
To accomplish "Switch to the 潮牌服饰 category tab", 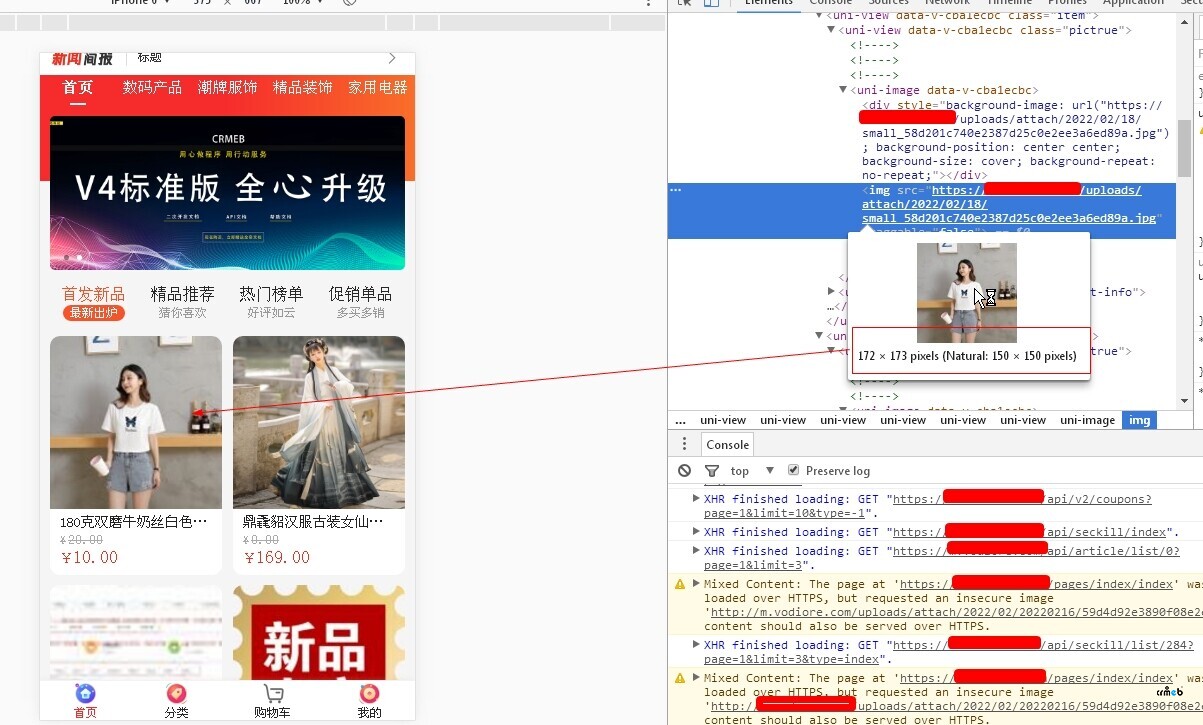I will click(228, 88).
